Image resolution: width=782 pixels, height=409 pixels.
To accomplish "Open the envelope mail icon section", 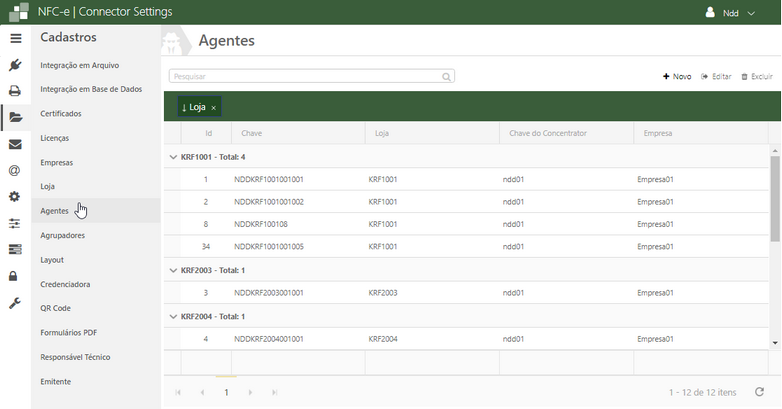I will click(15, 144).
